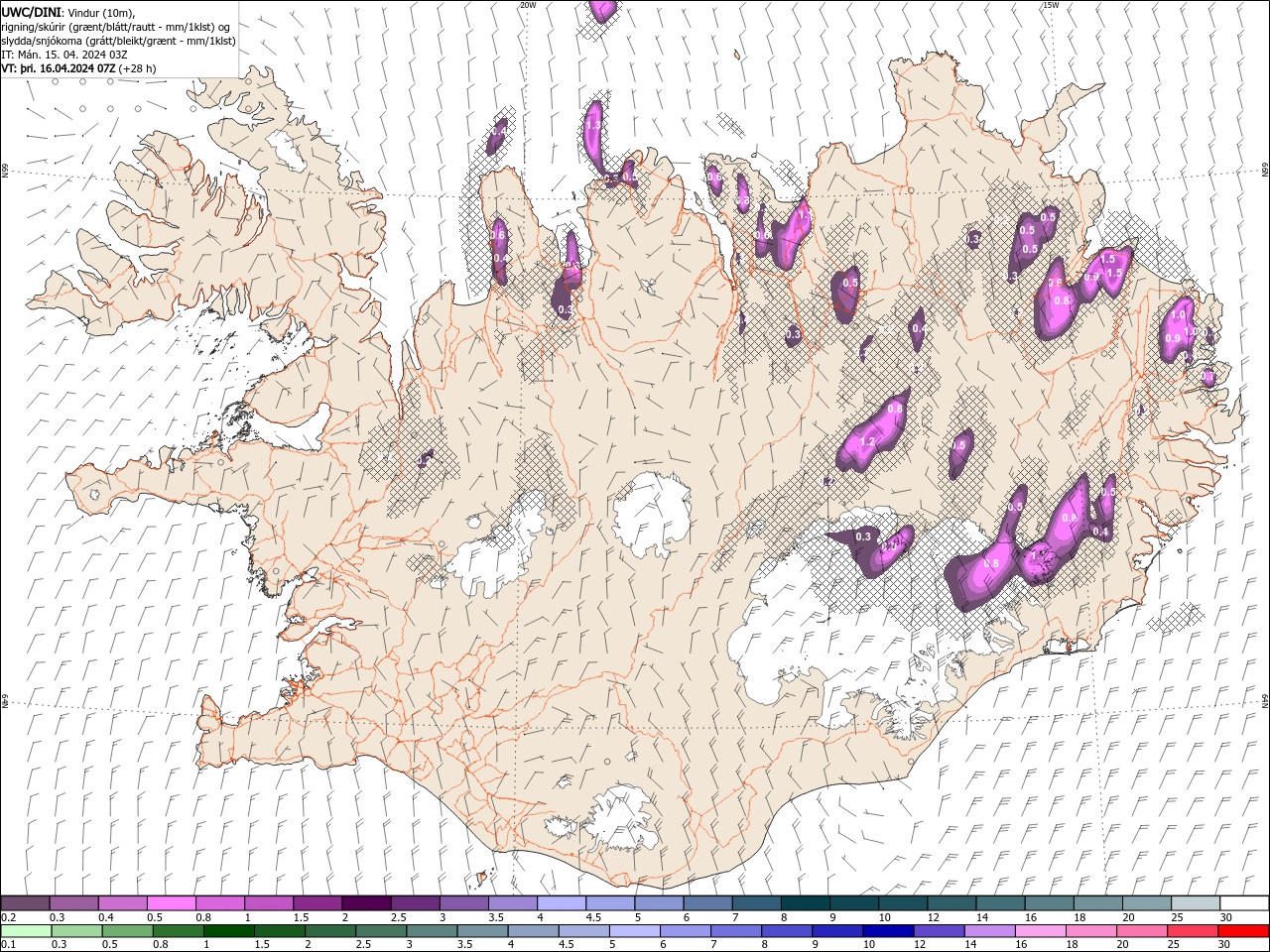
Task: Select the 20W longitude label at top edge
Action: 528,5
